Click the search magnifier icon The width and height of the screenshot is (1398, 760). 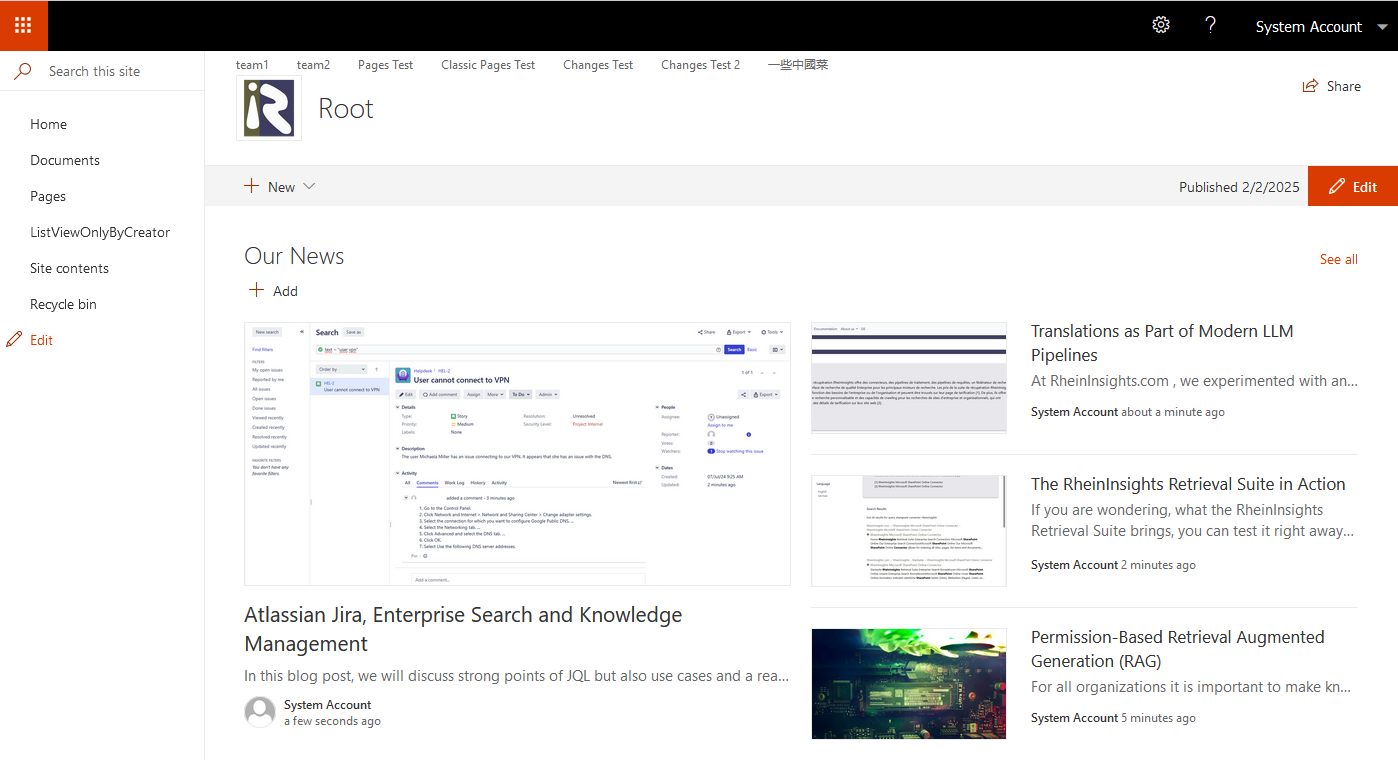[x=23, y=71]
